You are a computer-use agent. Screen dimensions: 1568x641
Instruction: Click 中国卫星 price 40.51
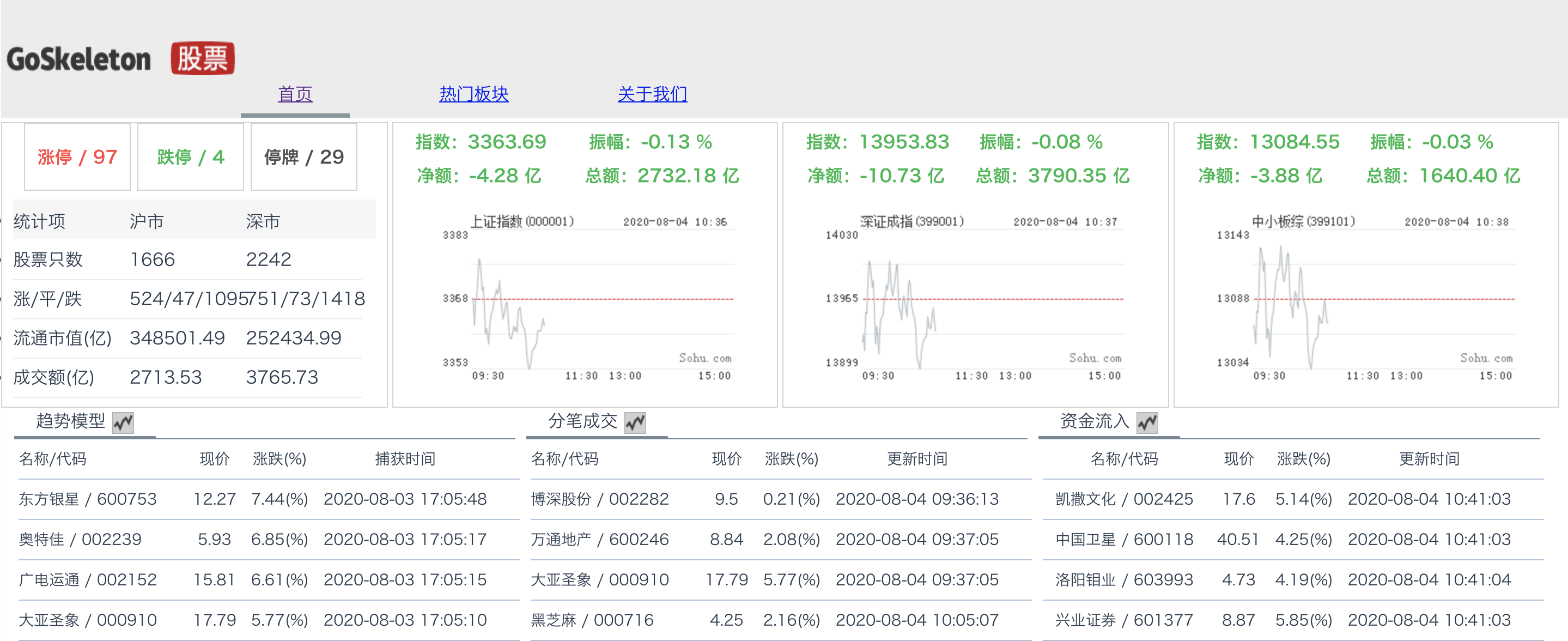coord(1237,539)
